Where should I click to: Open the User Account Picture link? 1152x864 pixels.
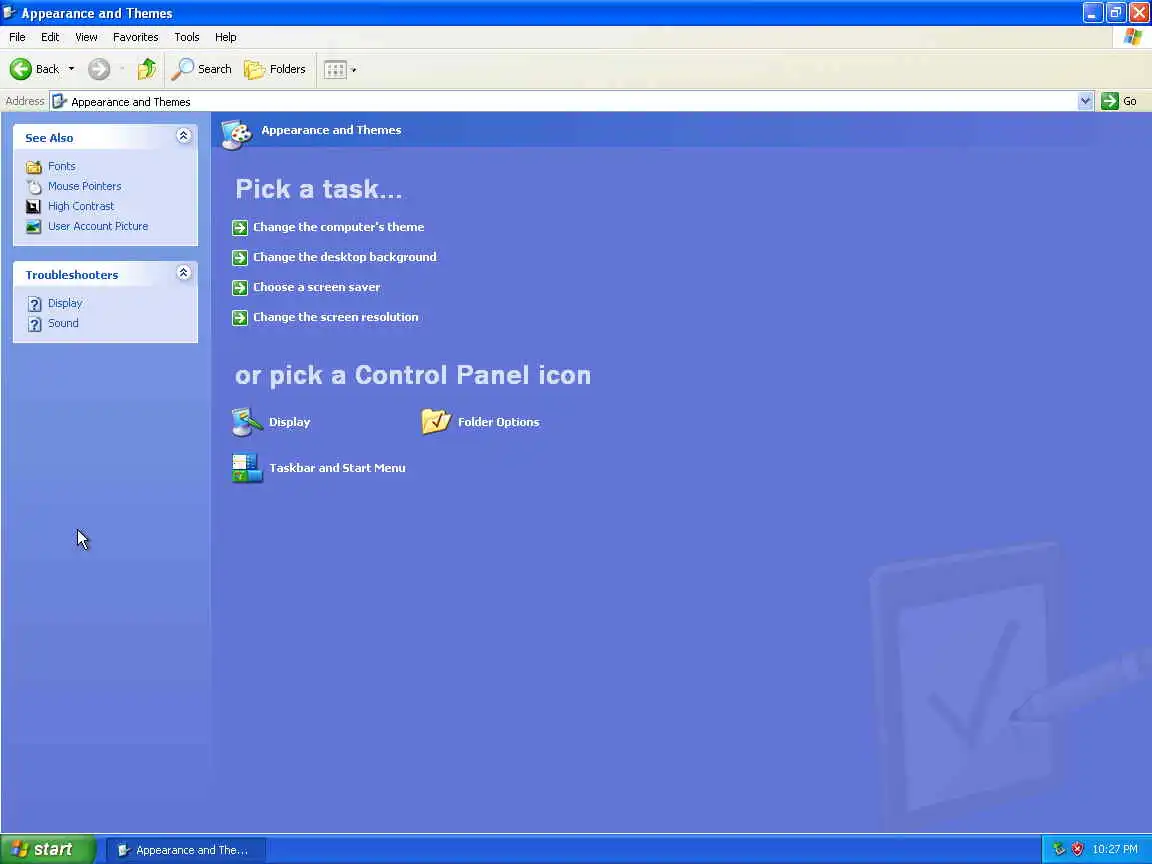tap(98, 226)
